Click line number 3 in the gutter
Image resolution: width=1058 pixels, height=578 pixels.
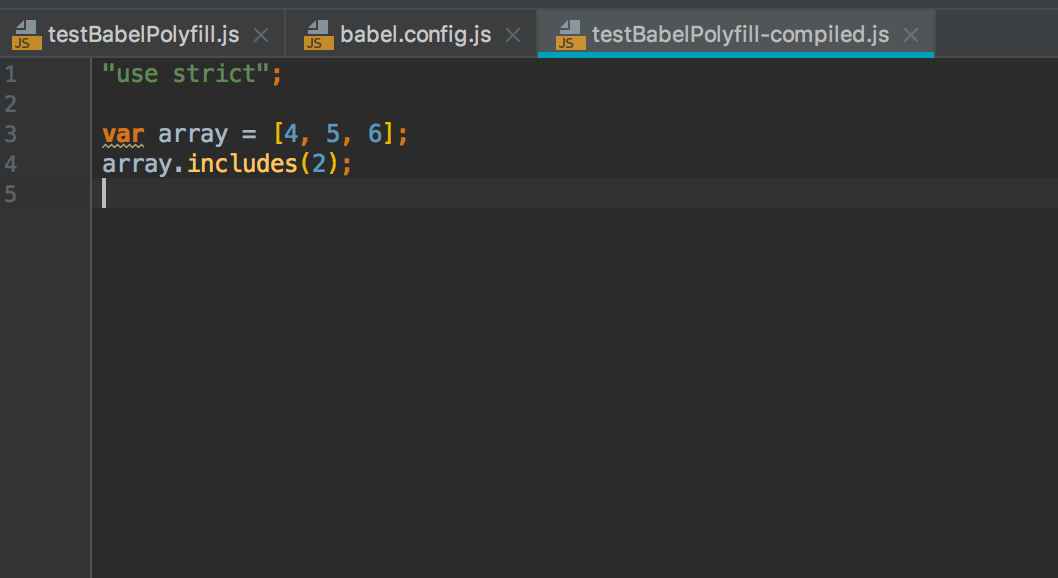point(10,134)
